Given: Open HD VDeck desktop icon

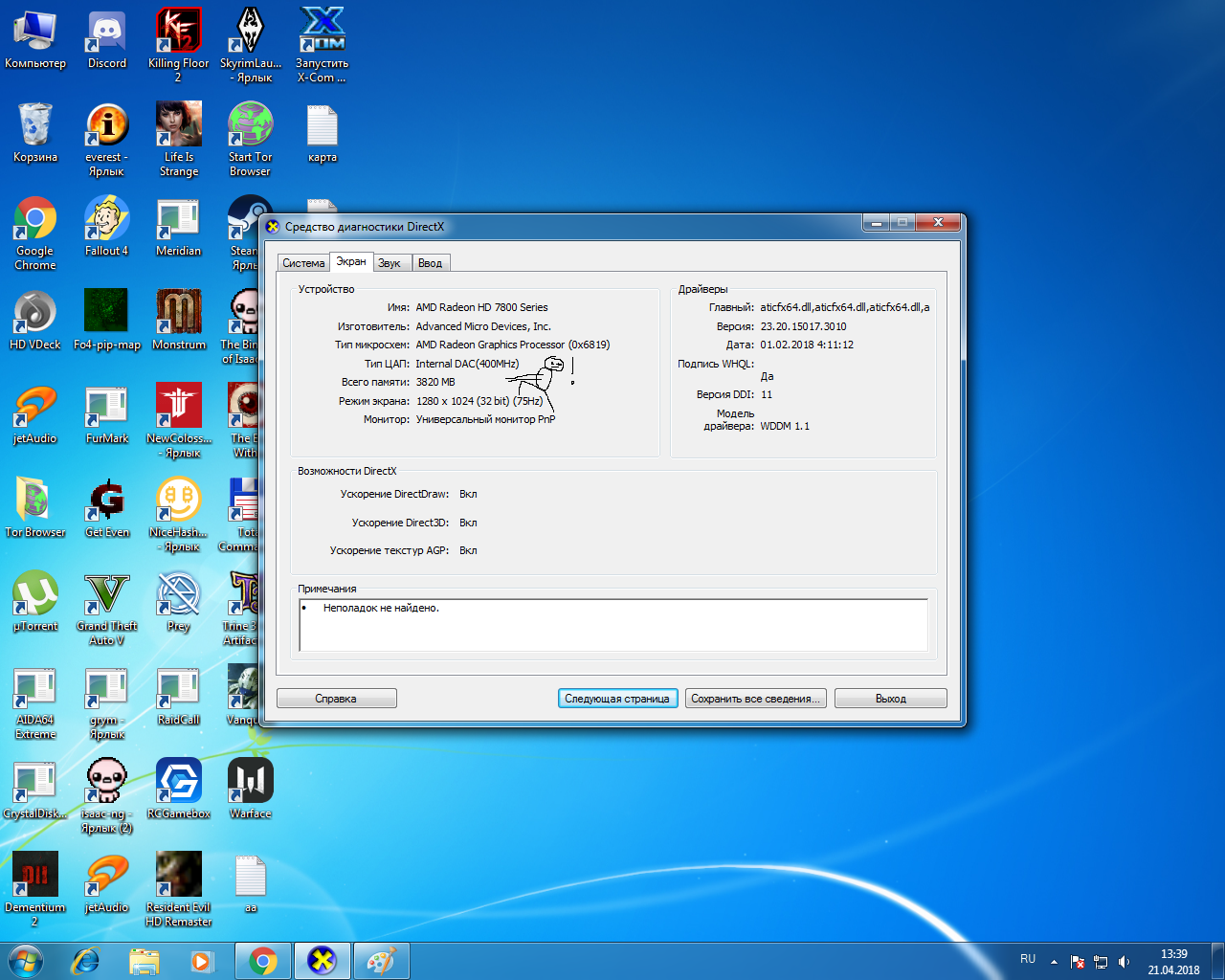Looking at the screenshot, I should [x=35, y=320].
